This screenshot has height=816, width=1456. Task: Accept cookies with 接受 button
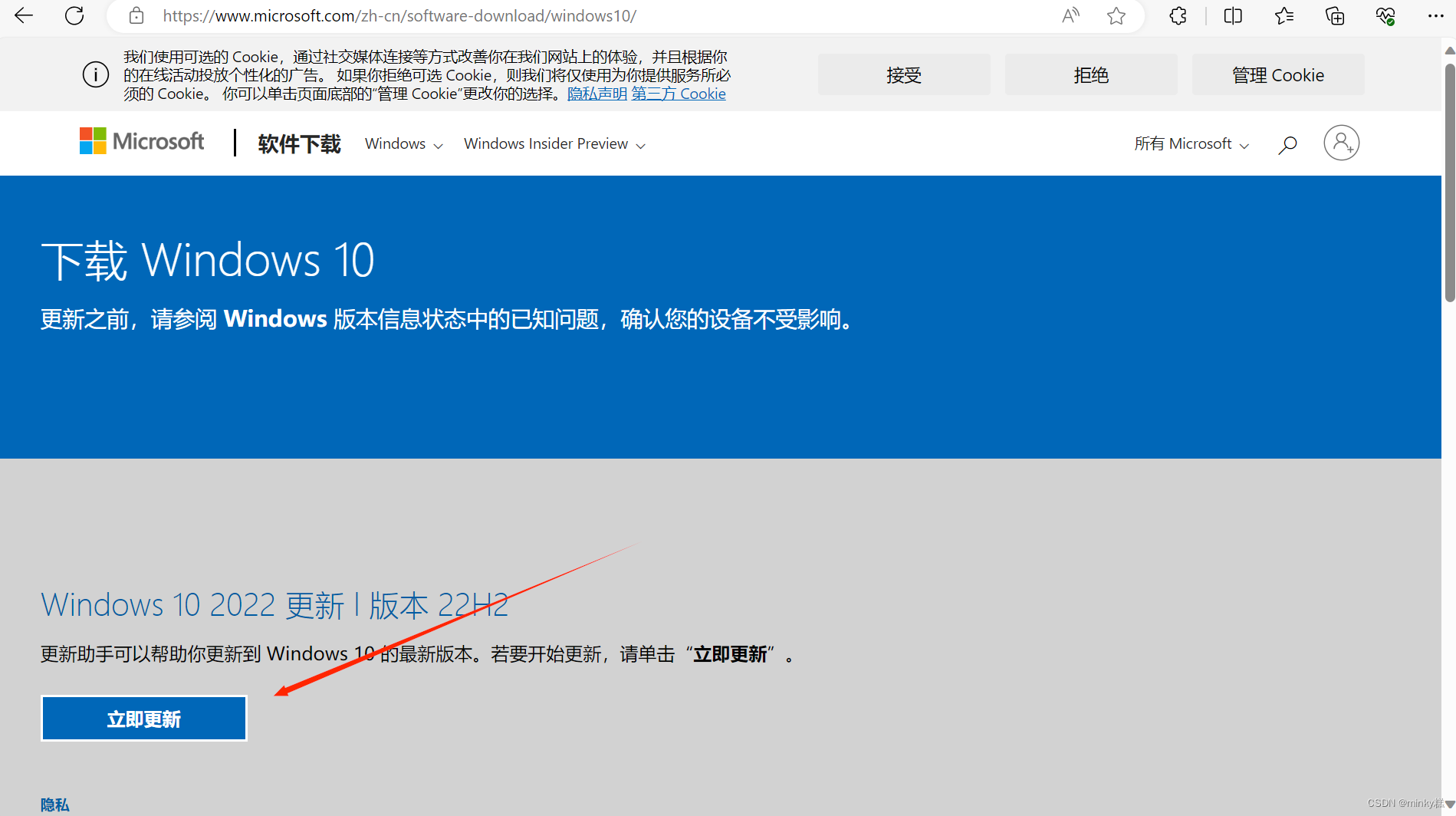[x=904, y=74]
